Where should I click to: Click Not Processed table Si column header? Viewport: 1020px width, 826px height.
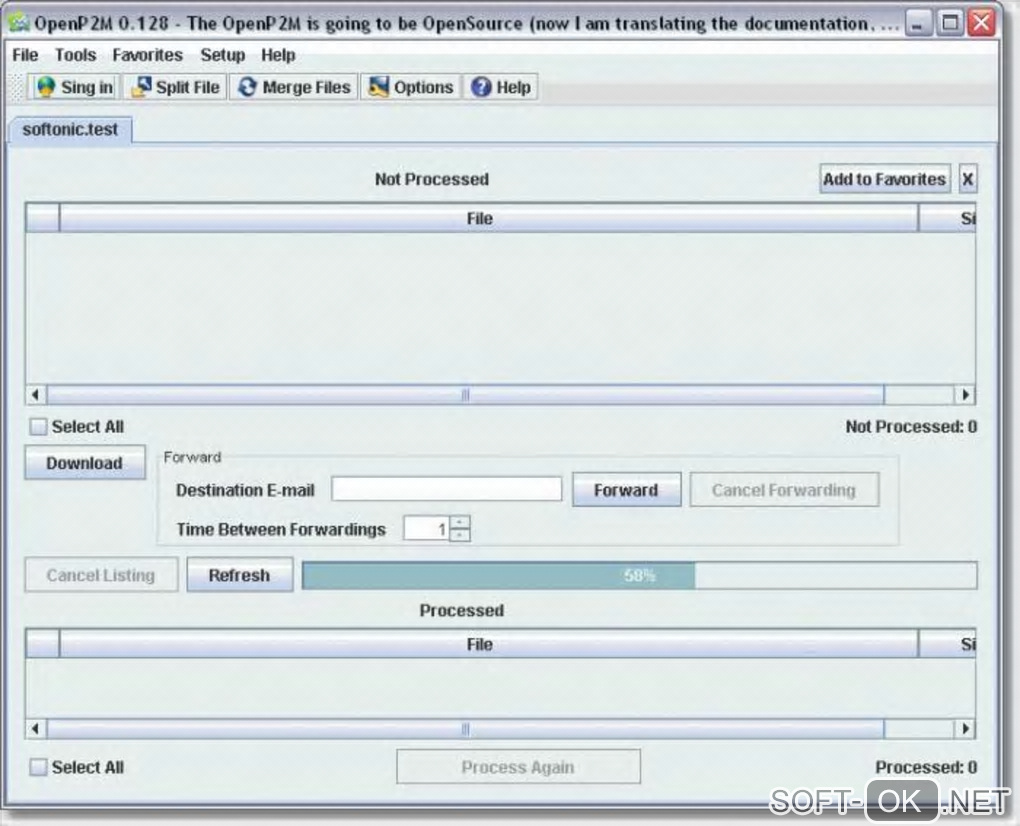pos(948,219)
